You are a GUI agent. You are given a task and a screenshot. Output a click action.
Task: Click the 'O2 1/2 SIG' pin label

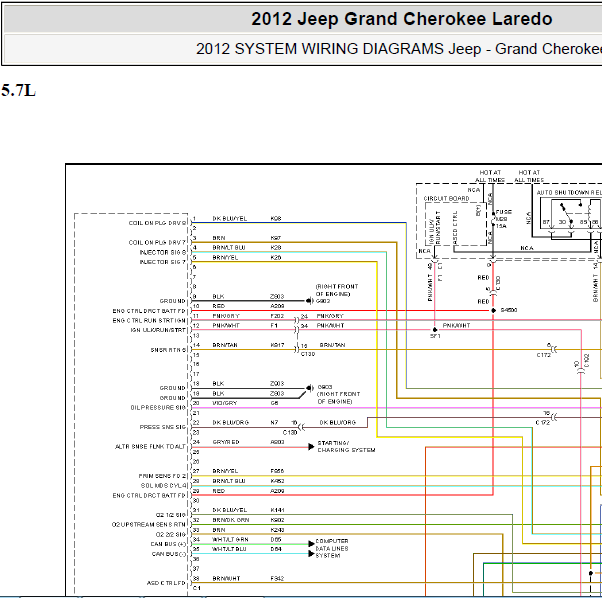(x=171, y=515)
